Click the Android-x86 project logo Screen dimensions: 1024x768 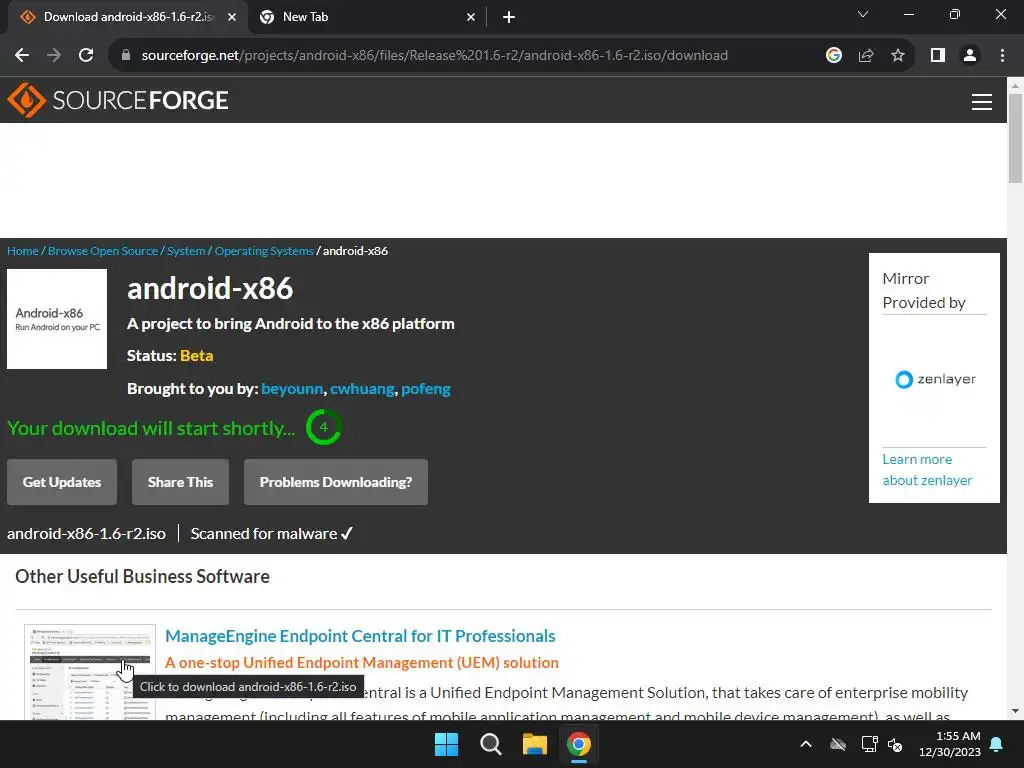(x=57, y=319)
